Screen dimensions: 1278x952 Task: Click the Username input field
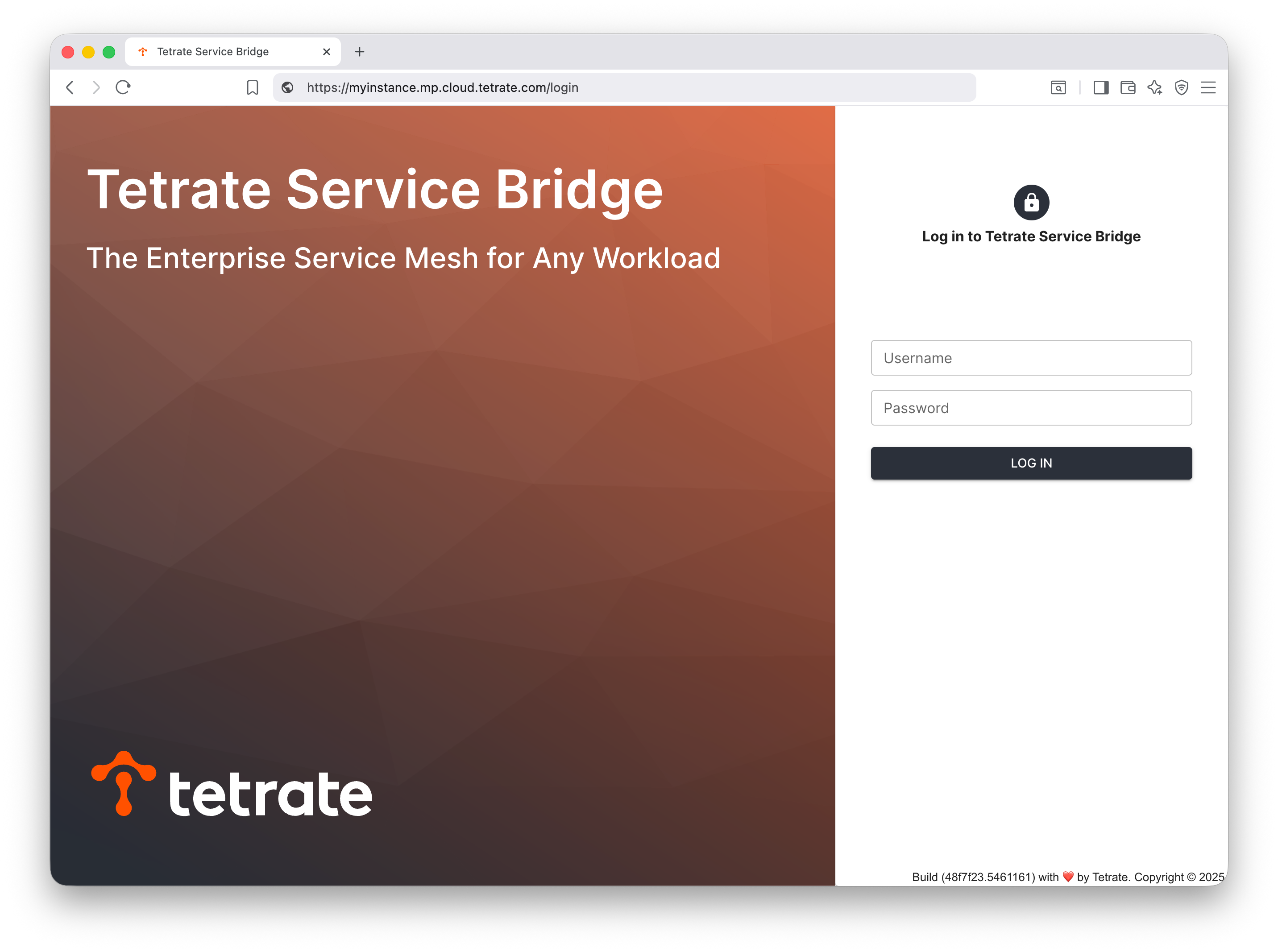(1031, 358)
